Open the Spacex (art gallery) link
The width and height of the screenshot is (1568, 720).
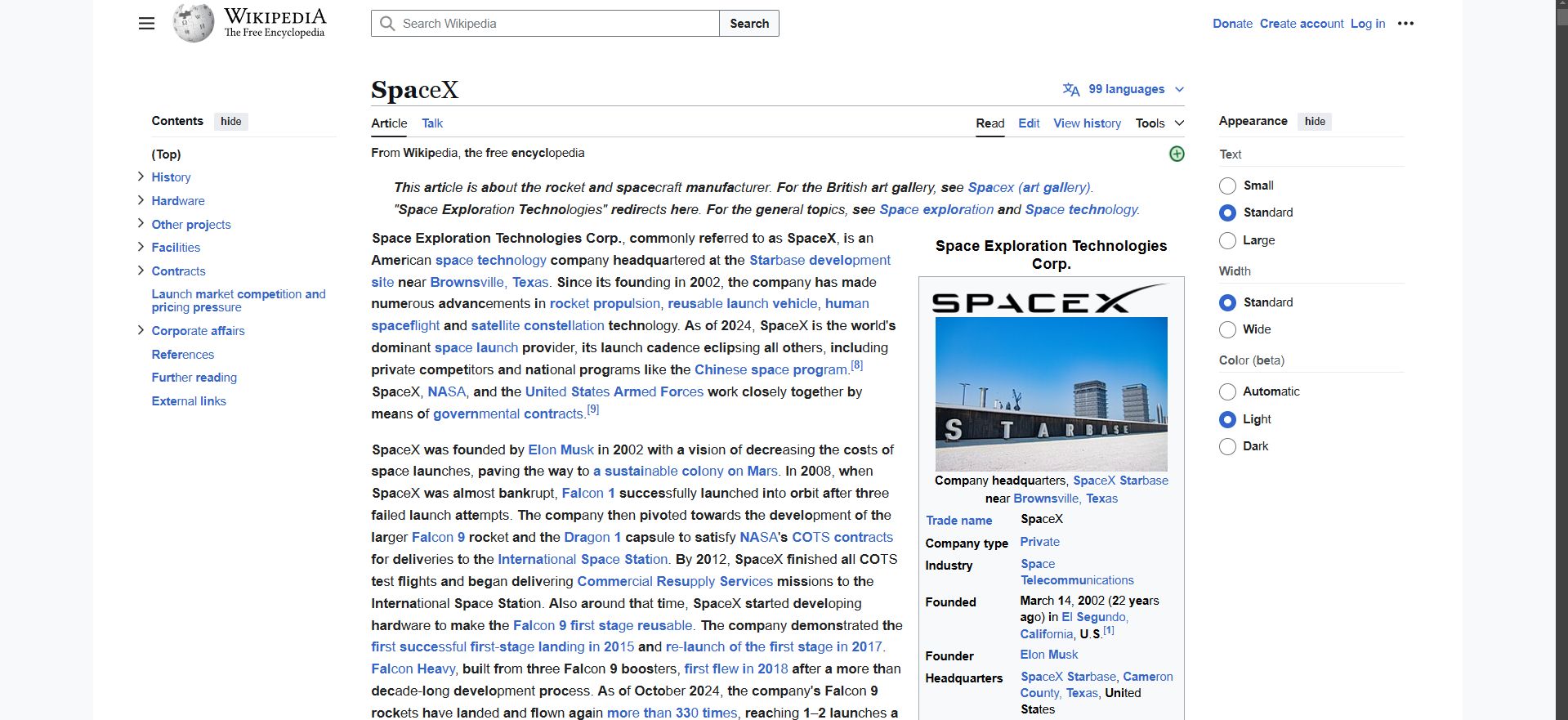[x=1030, y=187]
